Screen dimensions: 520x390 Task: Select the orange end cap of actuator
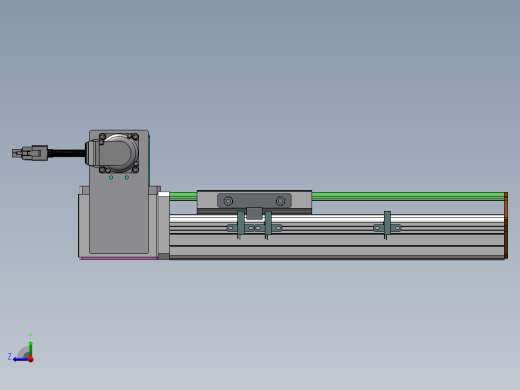pos(506,225)
